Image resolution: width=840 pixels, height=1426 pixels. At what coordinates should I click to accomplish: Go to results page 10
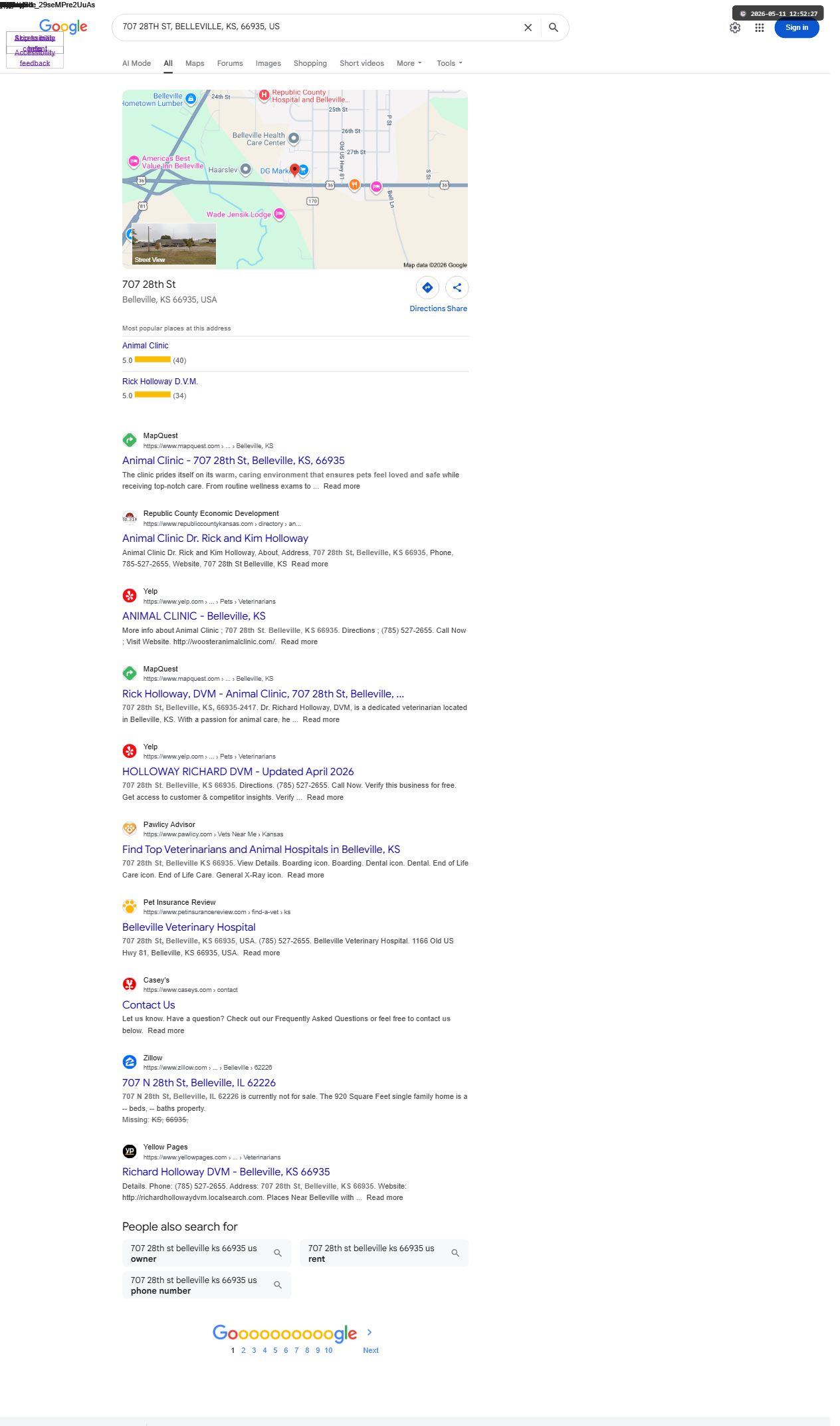[x=328, y=1350]
